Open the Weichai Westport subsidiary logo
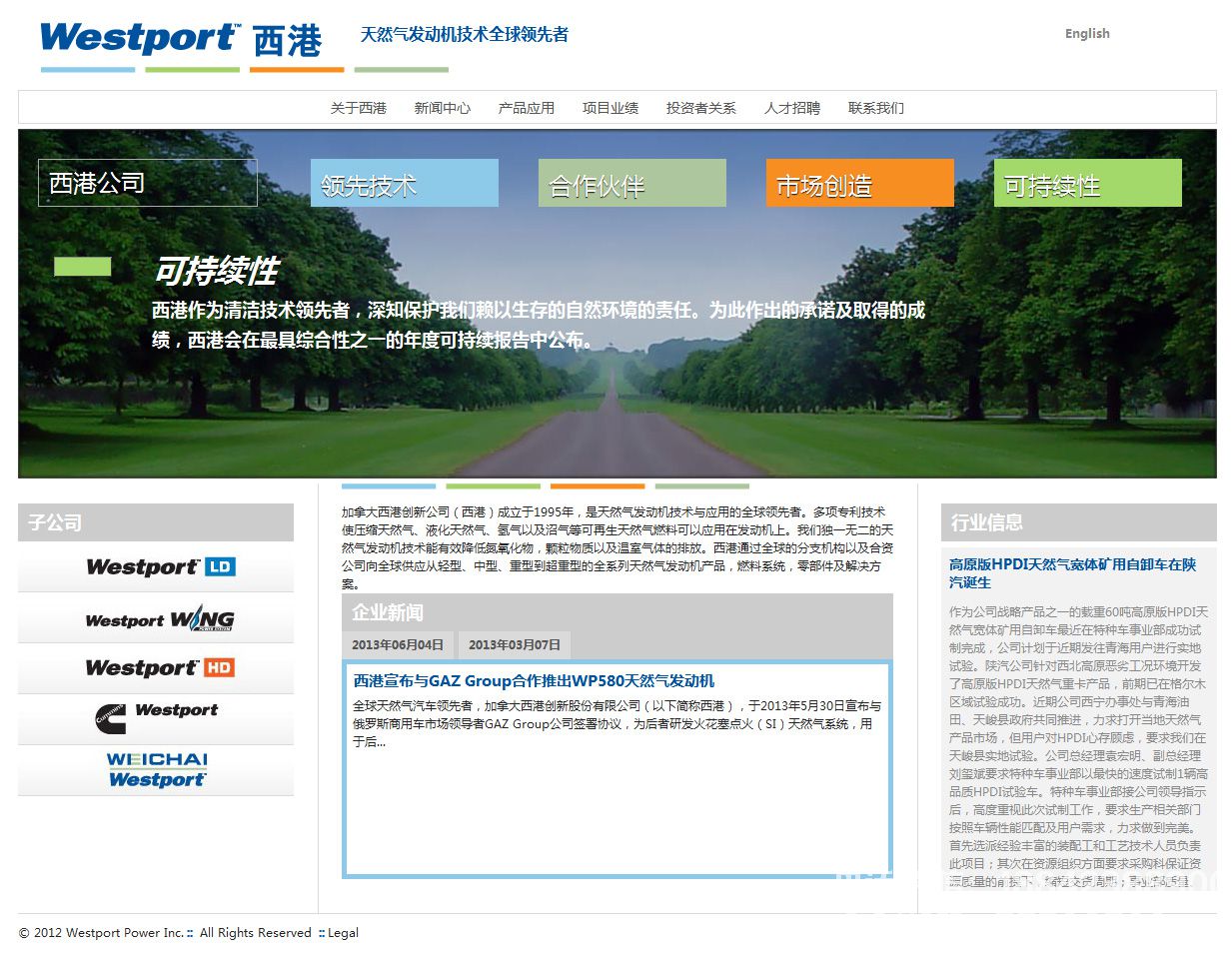 pyautogui.click(x=157, y=770)
